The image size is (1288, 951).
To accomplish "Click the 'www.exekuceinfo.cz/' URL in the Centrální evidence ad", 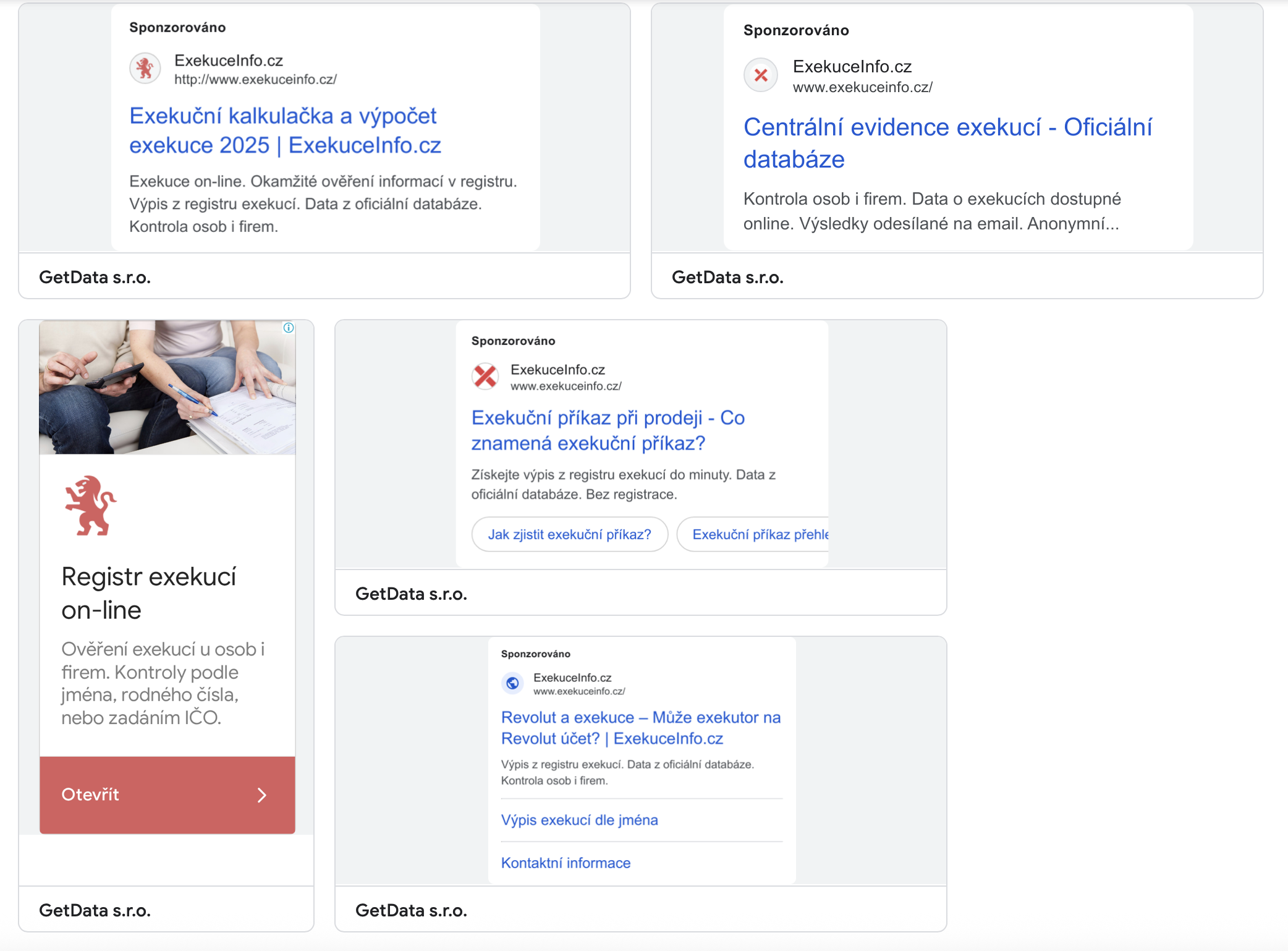I will click(x=863, y=87).
